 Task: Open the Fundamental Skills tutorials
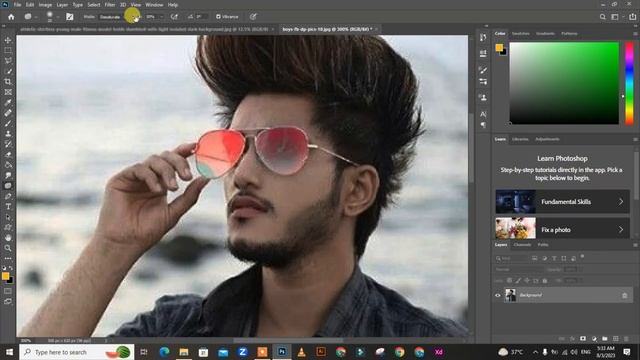click(x=562, y=202)
